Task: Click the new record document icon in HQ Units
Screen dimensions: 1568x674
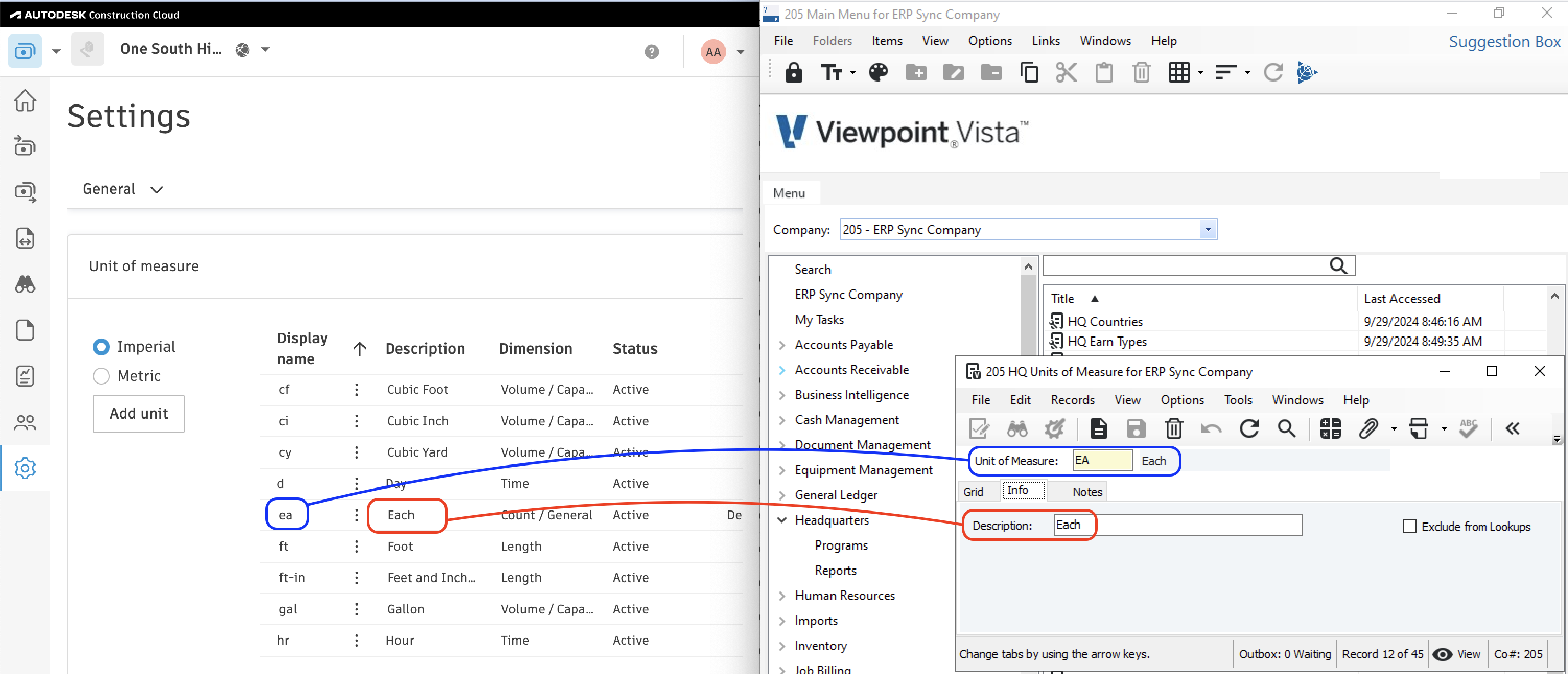Action: pos(1098,428)
